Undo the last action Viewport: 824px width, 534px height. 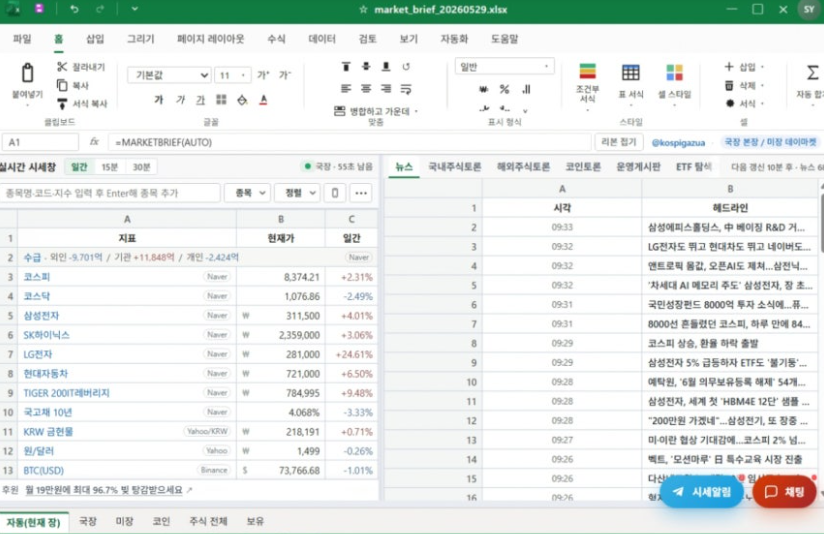tap(74, 9)
